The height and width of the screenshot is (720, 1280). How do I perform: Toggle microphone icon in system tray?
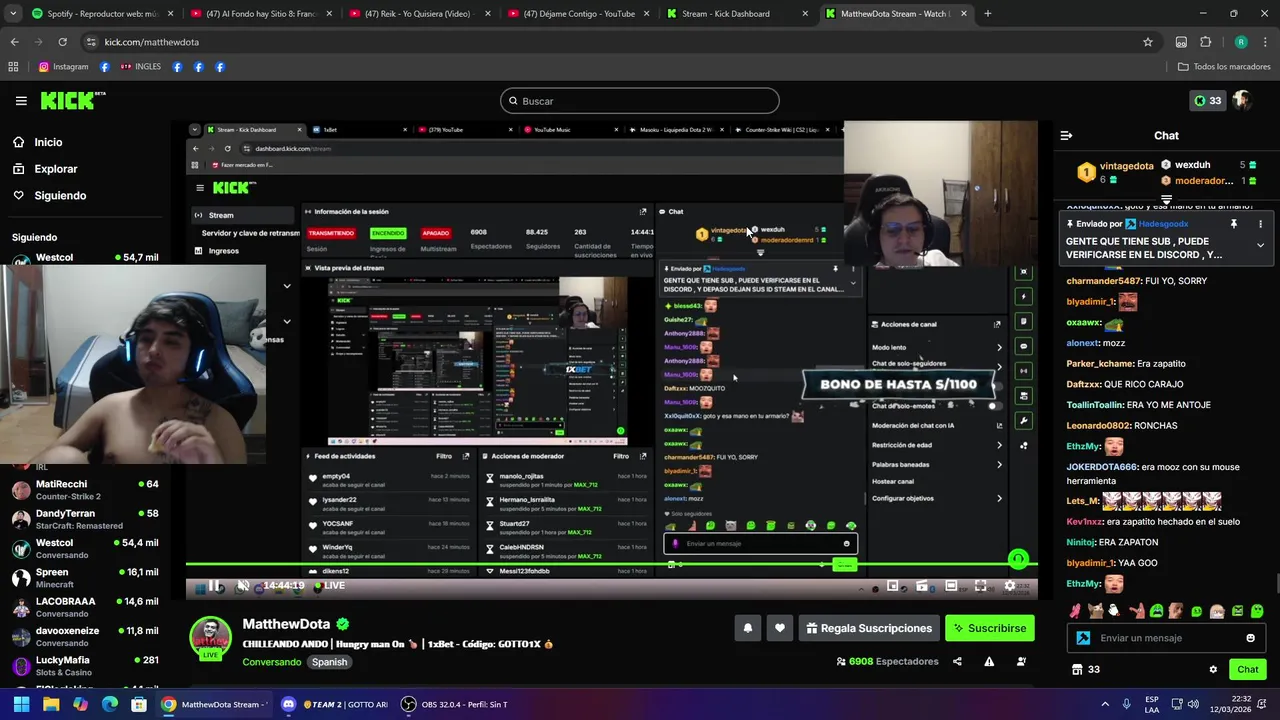click(1126, 704)
